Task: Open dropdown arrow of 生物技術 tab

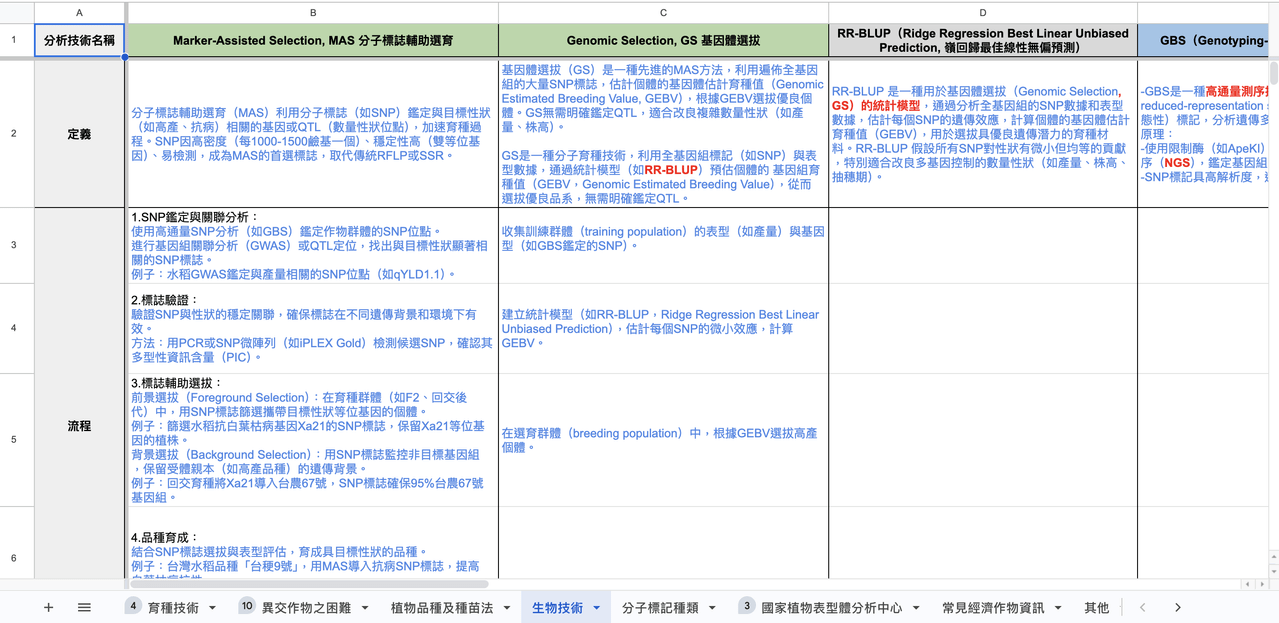Action: coord(596,608)
